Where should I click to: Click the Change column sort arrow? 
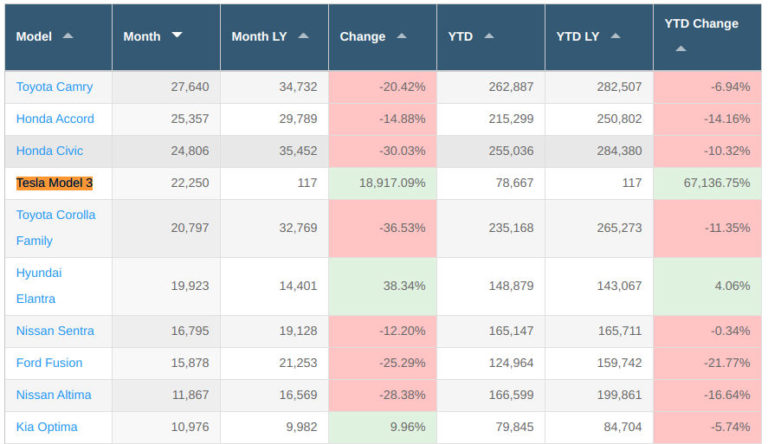tap(402, 36)
